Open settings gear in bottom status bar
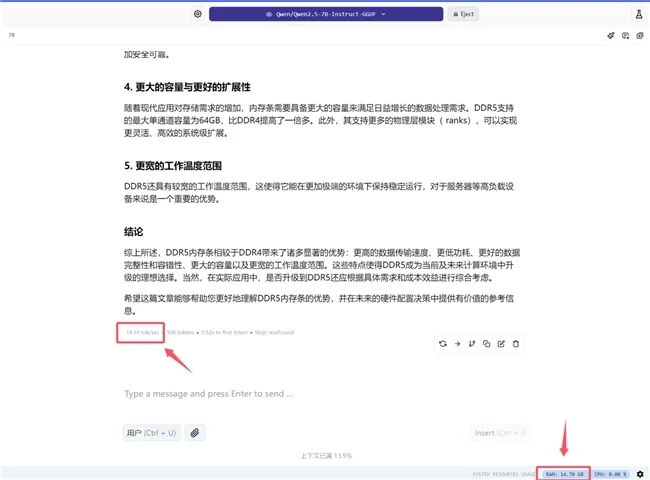The width and height of the screenshot is (650, 480). click(640, 473)
